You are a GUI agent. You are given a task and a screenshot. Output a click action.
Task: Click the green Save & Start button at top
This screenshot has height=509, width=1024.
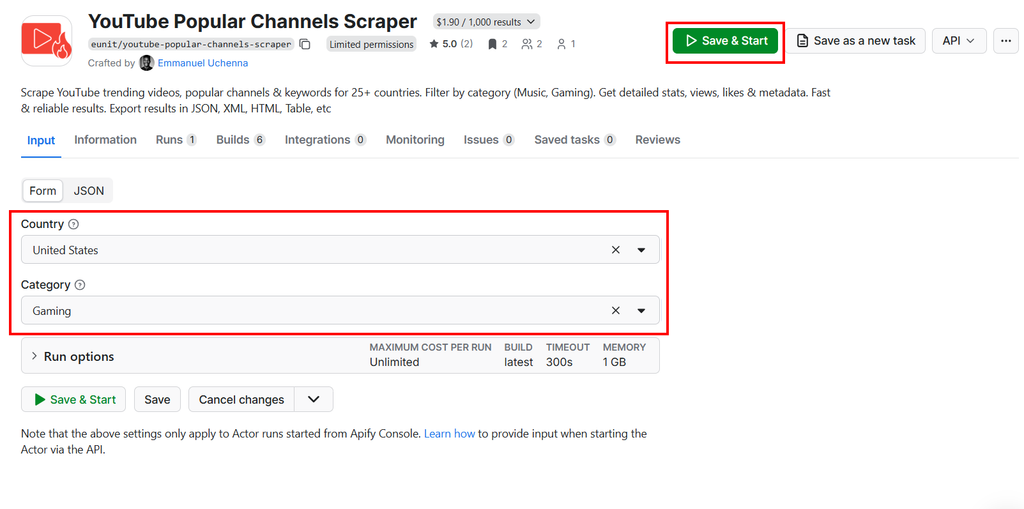click(x=726, y=41)
